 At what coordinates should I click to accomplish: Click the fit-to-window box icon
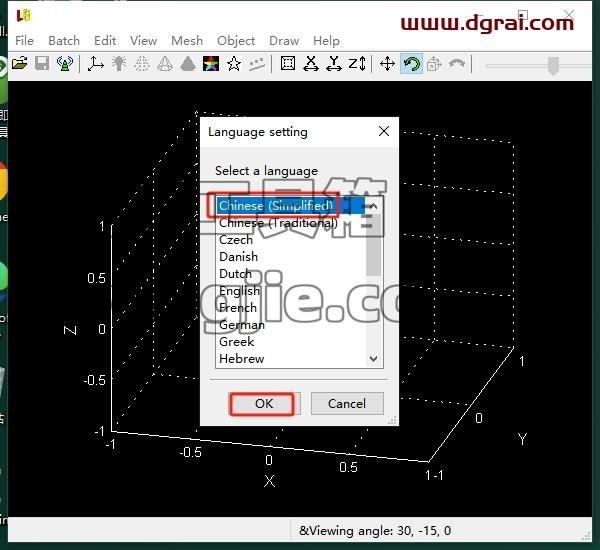click(x=288, y=64)
